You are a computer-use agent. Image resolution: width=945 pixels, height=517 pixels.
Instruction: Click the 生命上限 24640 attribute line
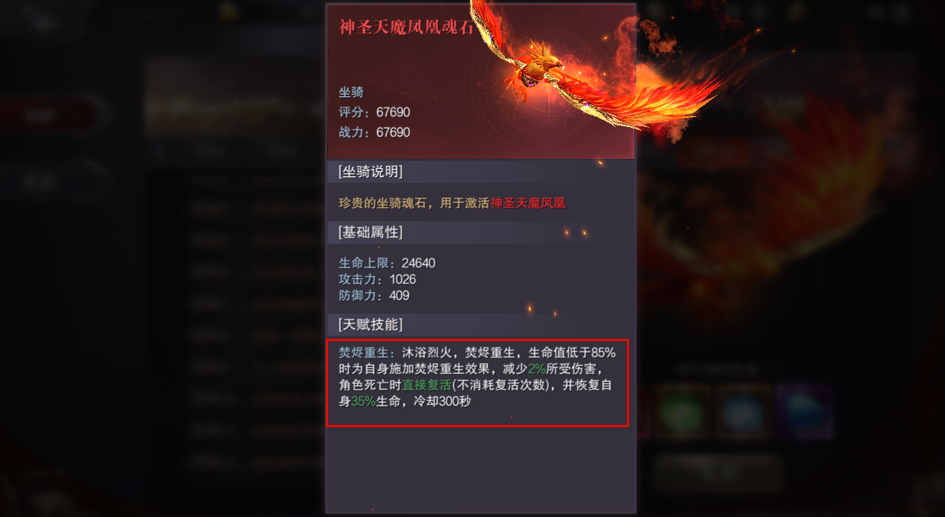[387, 263]
